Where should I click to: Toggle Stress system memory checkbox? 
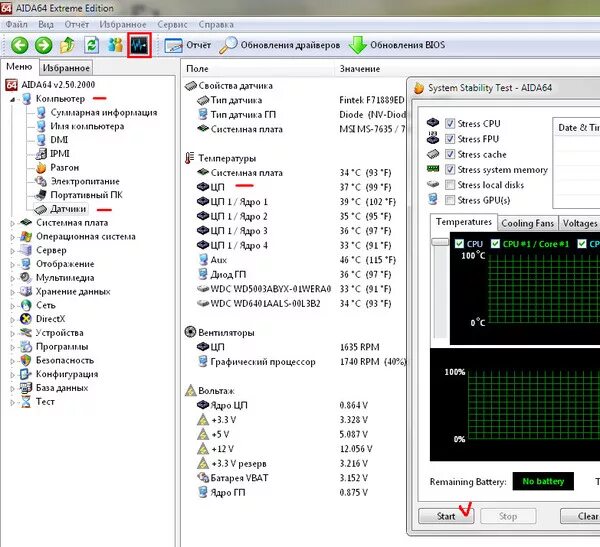click(x=450, y=170)
